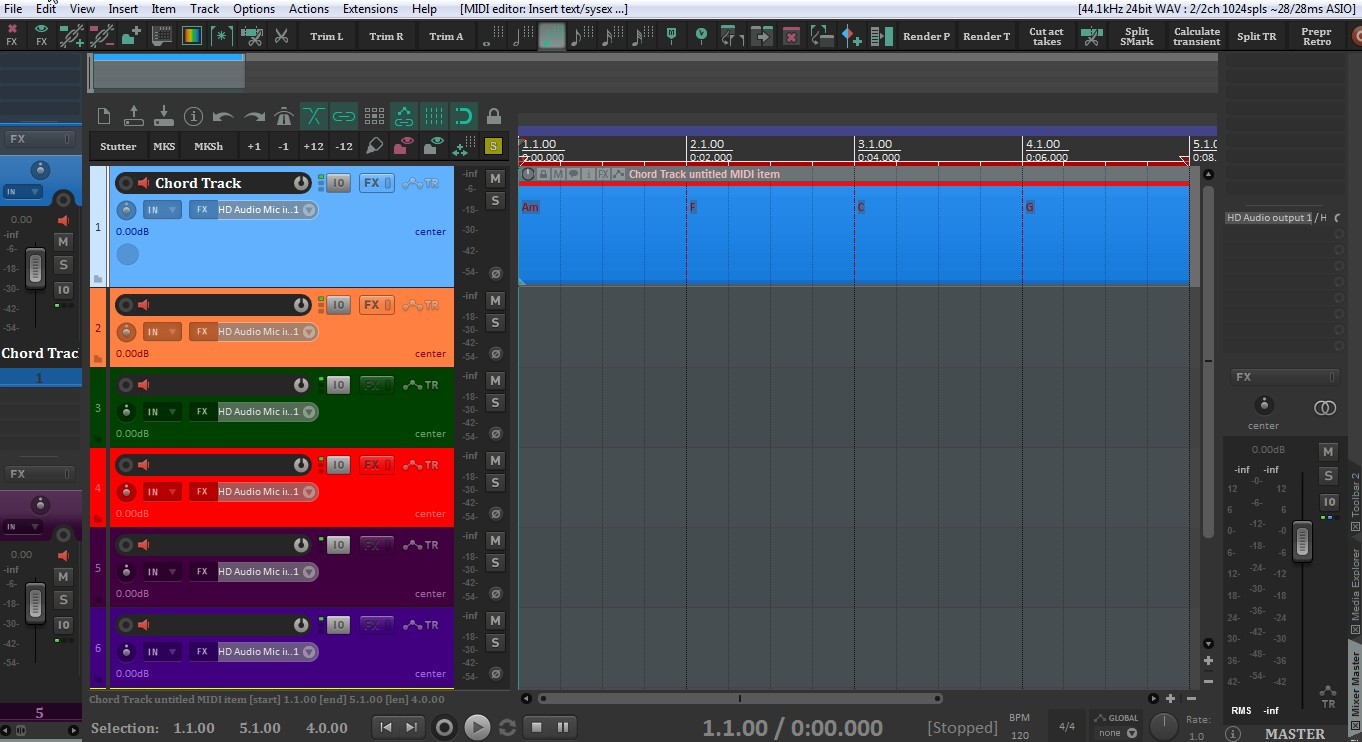
Task: Click the red X remove FX icon
Action: click(12, 36)
